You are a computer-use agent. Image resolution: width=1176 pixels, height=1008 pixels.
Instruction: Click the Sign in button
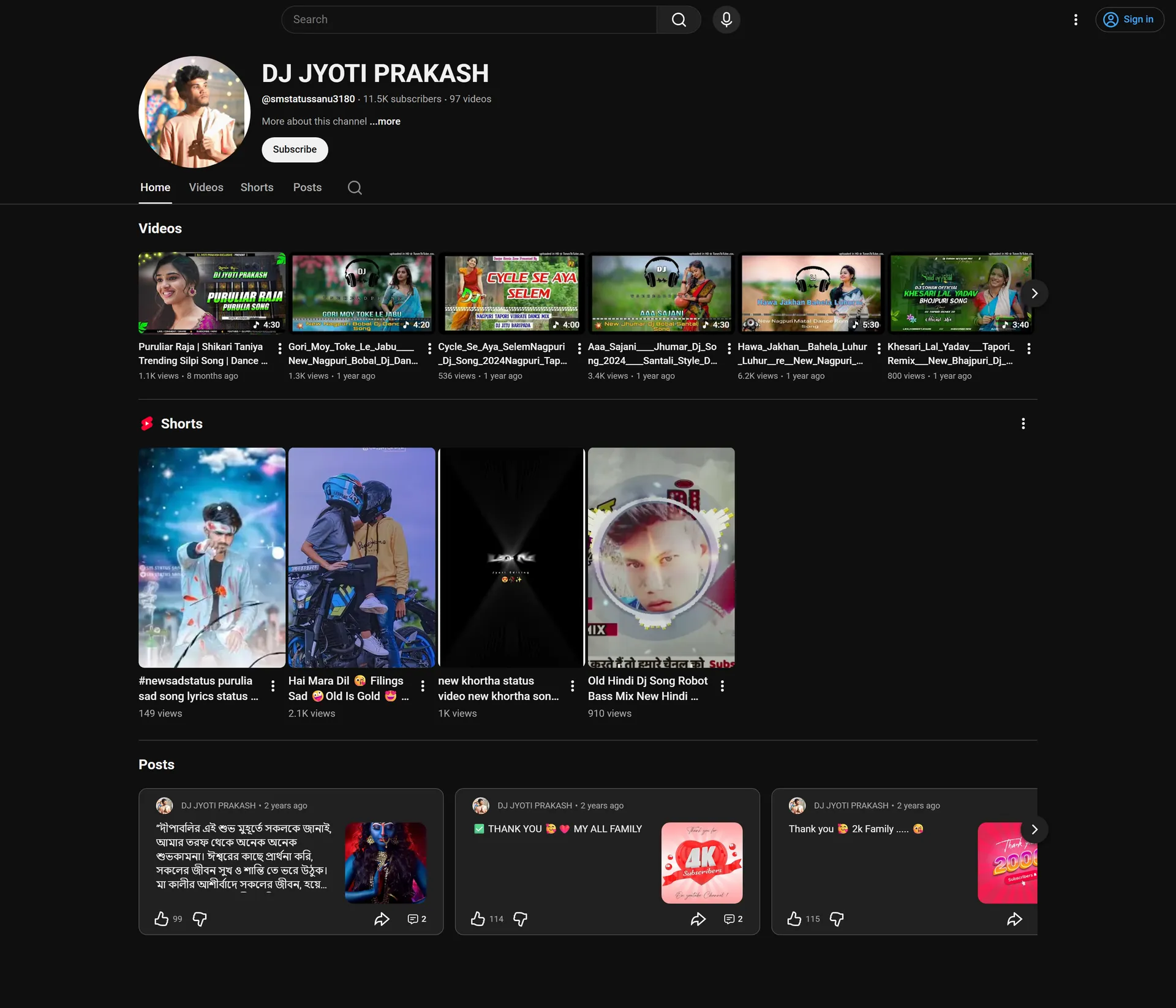1129,20
